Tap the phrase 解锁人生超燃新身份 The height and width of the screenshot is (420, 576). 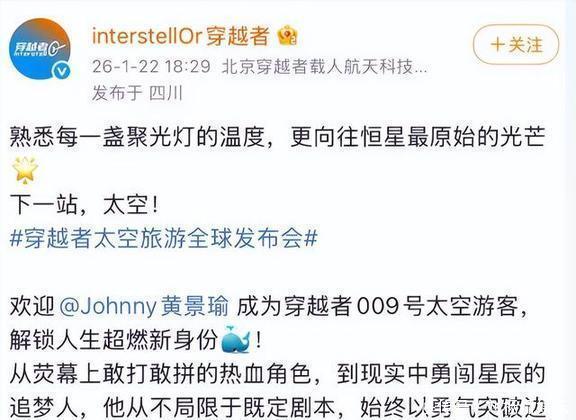tap(113, 340)
